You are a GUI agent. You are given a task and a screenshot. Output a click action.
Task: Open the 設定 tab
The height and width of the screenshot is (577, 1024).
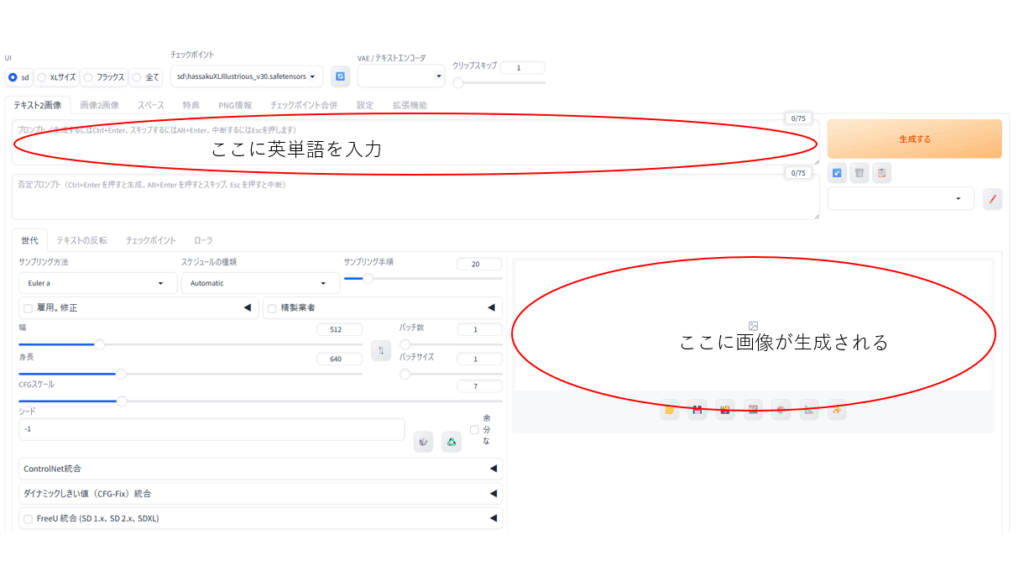pyautogui.click(x=365, y=105)
